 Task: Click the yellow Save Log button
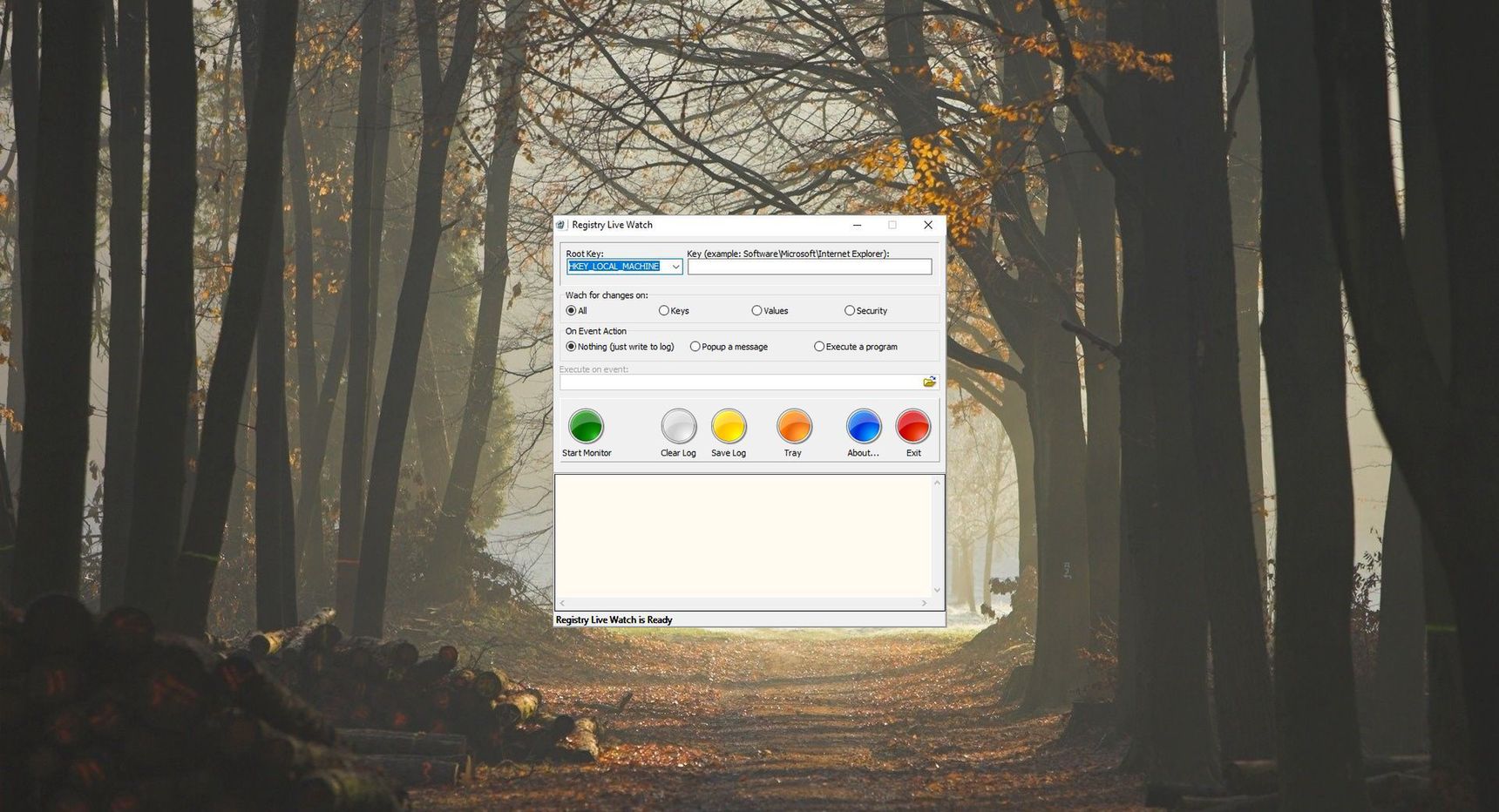click(x=729, y=427)
